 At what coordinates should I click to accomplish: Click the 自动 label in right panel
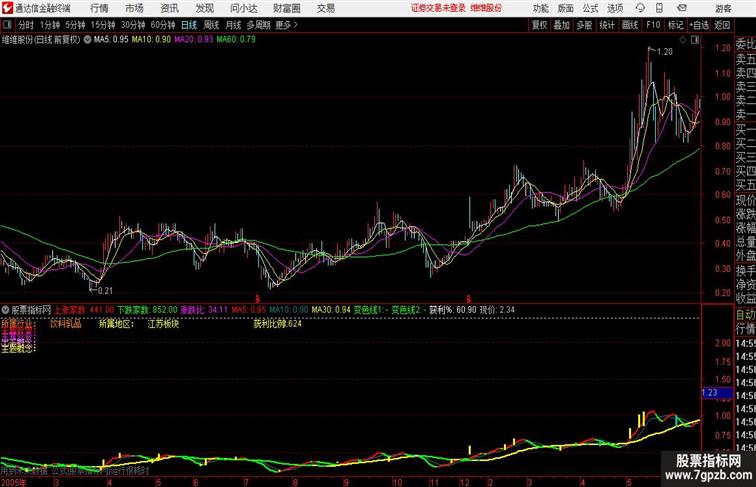click(x=745, y=314)
